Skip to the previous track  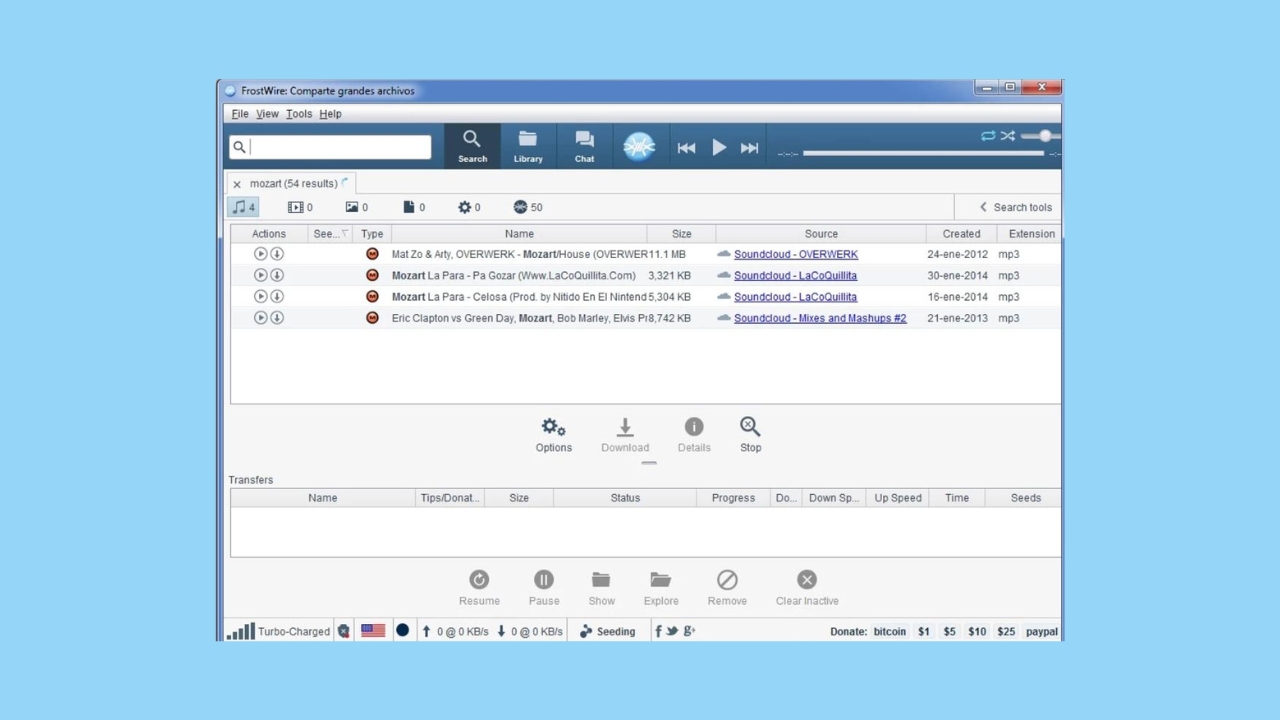686,148
